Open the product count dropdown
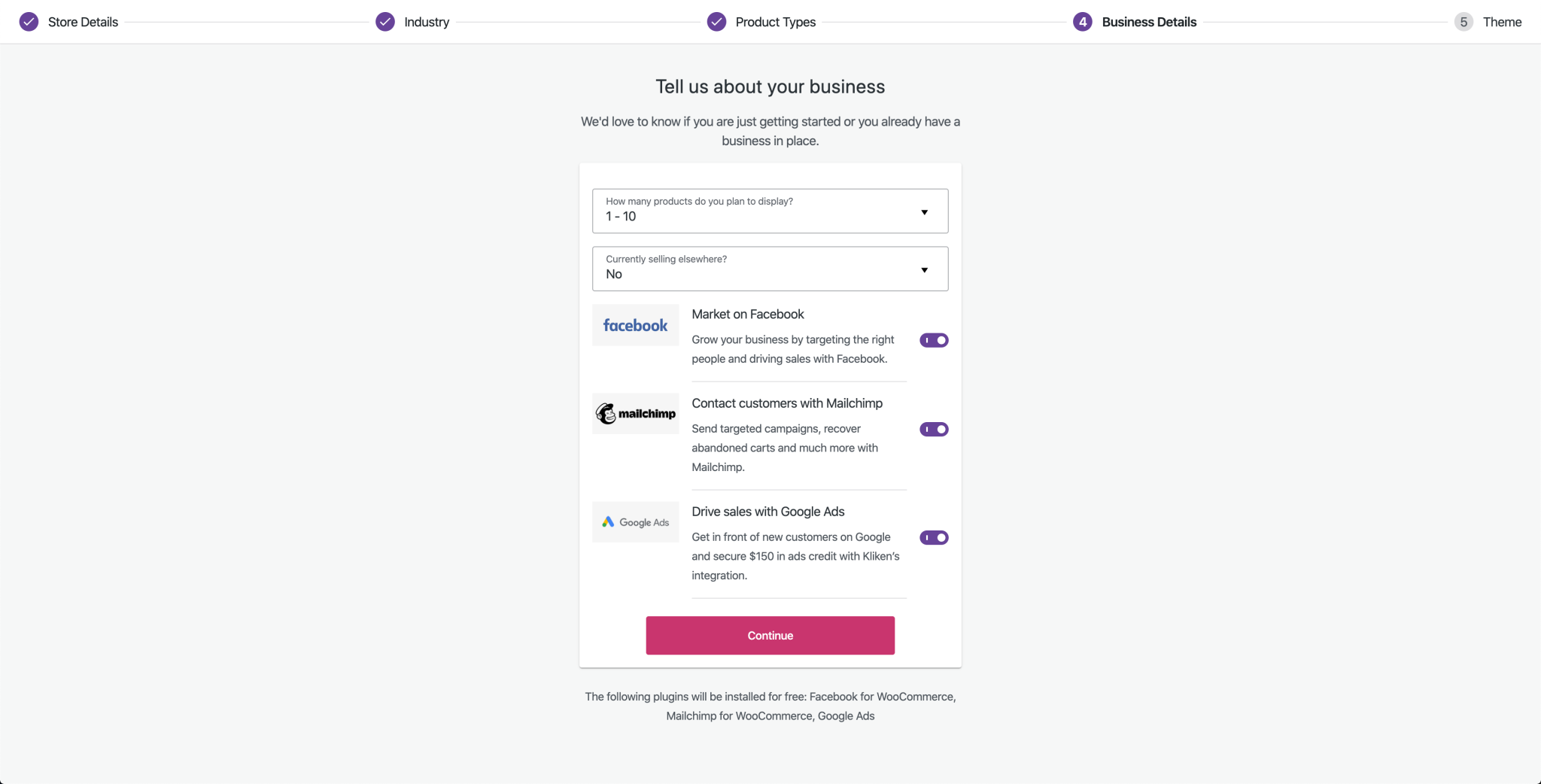The height and width of the screenshot is (784, 1541). point(769,211)
